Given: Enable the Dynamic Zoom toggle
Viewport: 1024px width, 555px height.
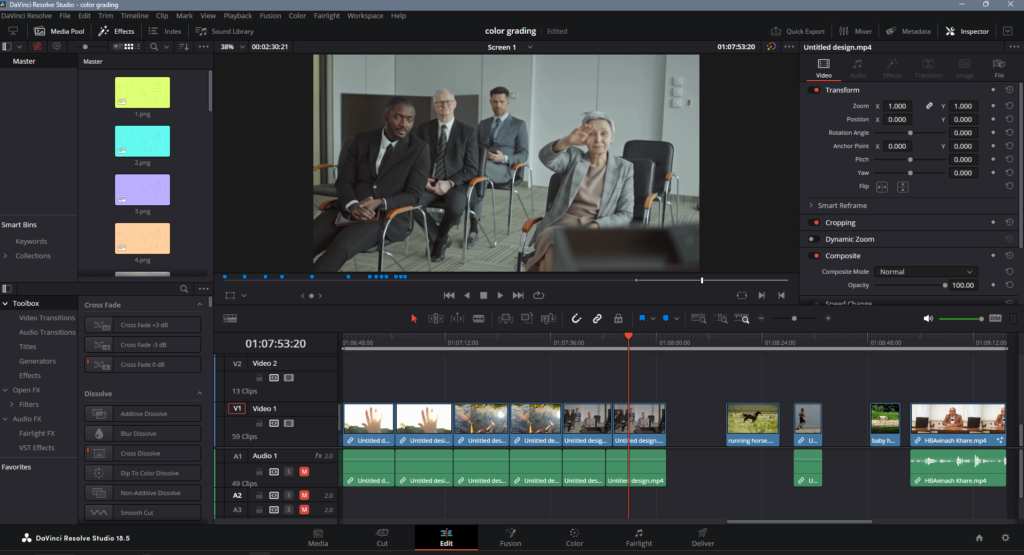Looking at the screenshot, I should [x=814, y=239].
